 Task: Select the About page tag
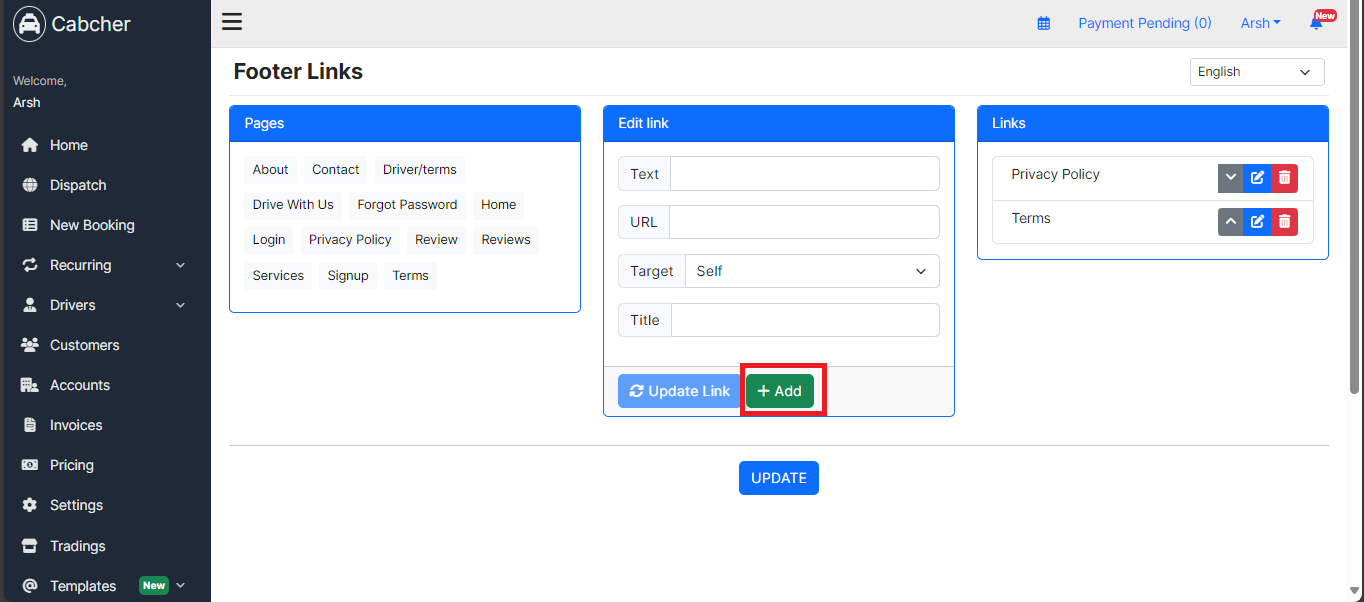[x=270, y=170]
